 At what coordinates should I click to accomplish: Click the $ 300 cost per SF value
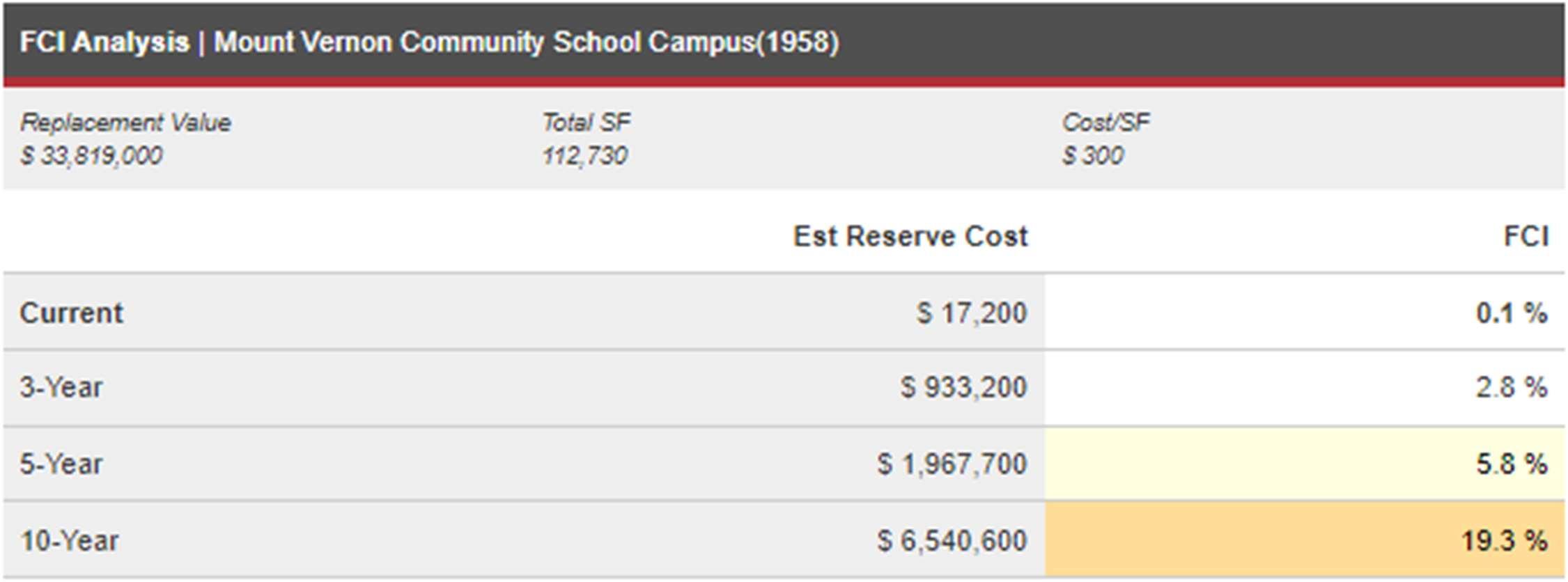point(1092,155)
